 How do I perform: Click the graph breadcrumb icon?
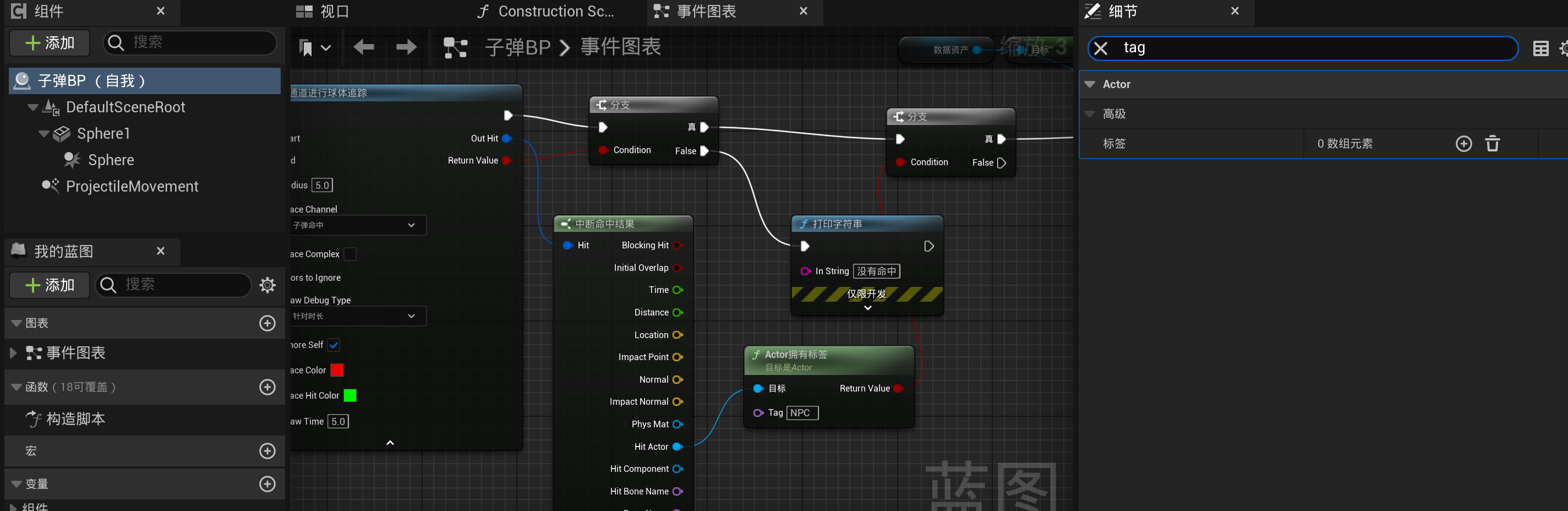455,47
